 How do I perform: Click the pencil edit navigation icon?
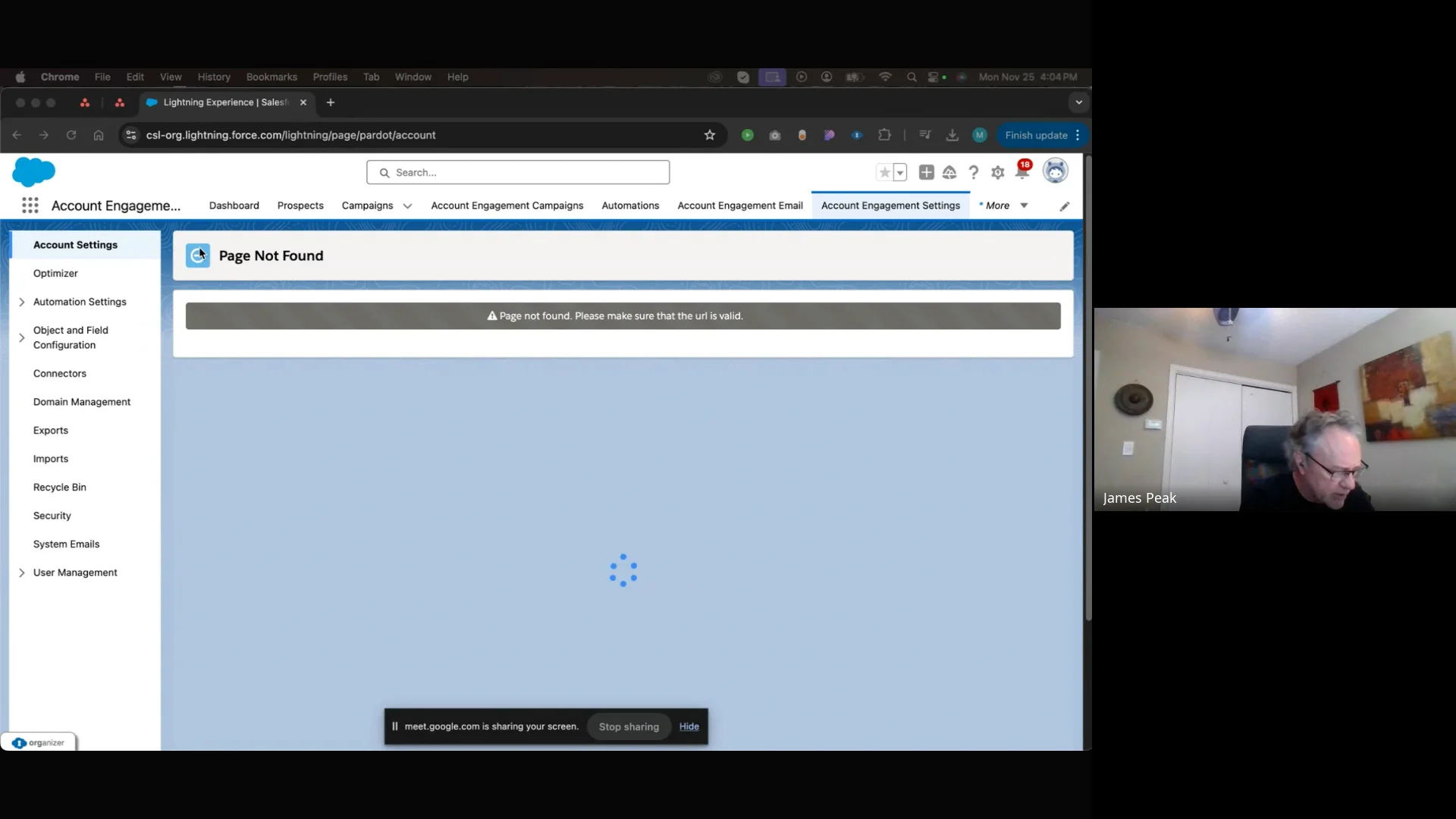click(1065, 206)
